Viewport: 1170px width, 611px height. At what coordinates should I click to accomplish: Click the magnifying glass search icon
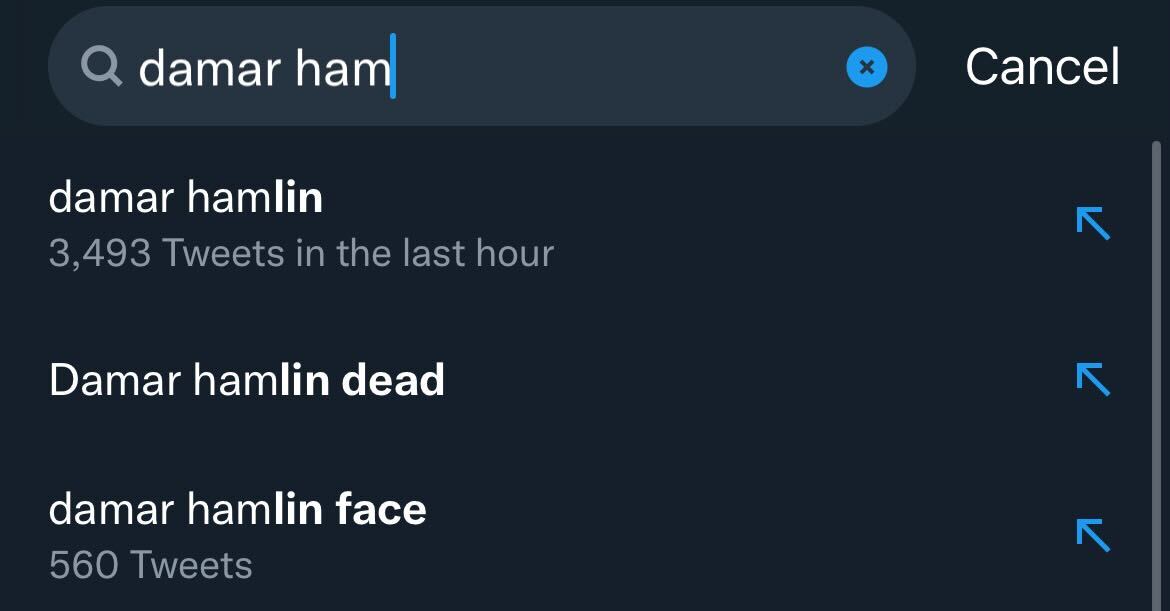[x=101, y=67]
